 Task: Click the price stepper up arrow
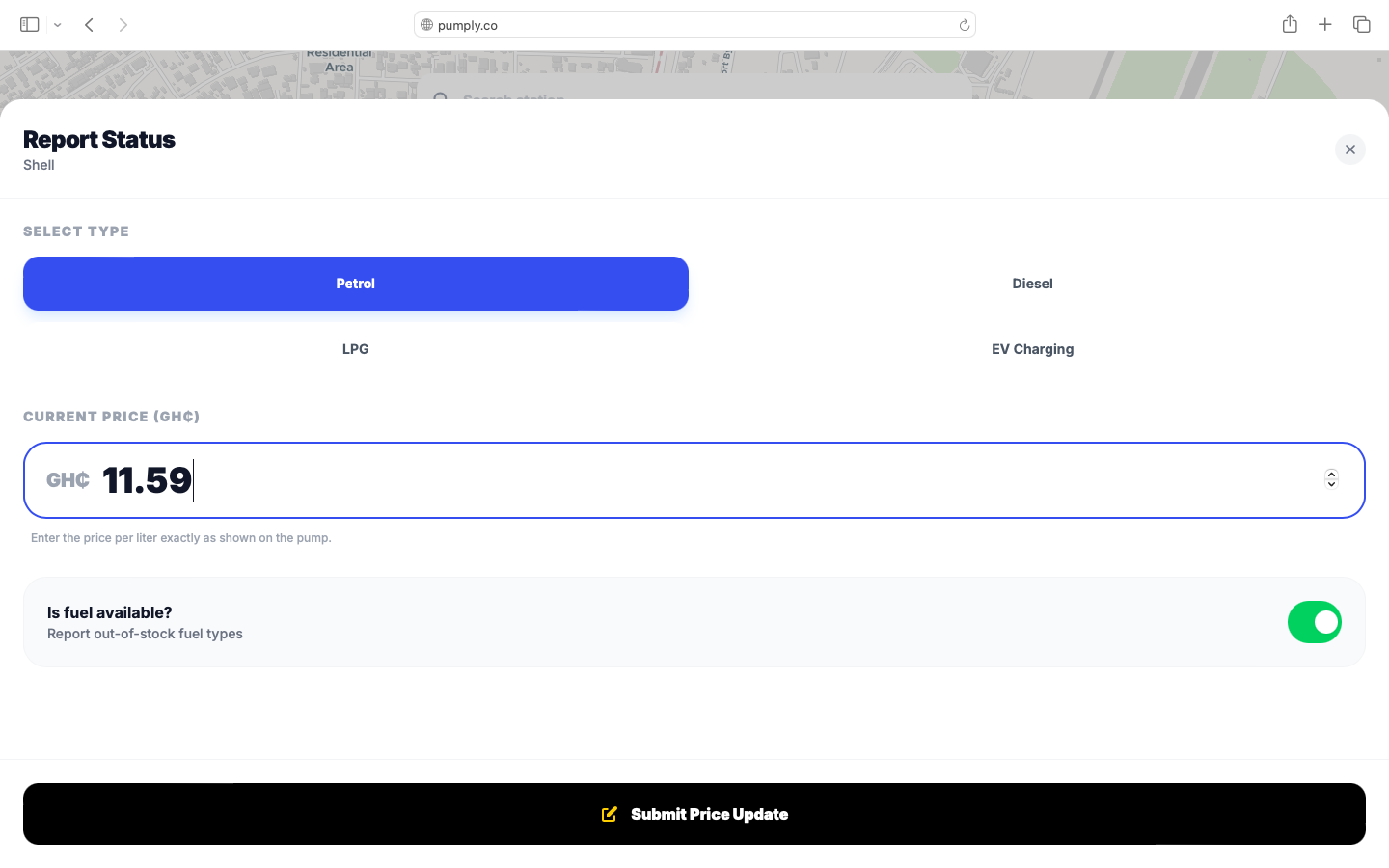point(1331,474)
